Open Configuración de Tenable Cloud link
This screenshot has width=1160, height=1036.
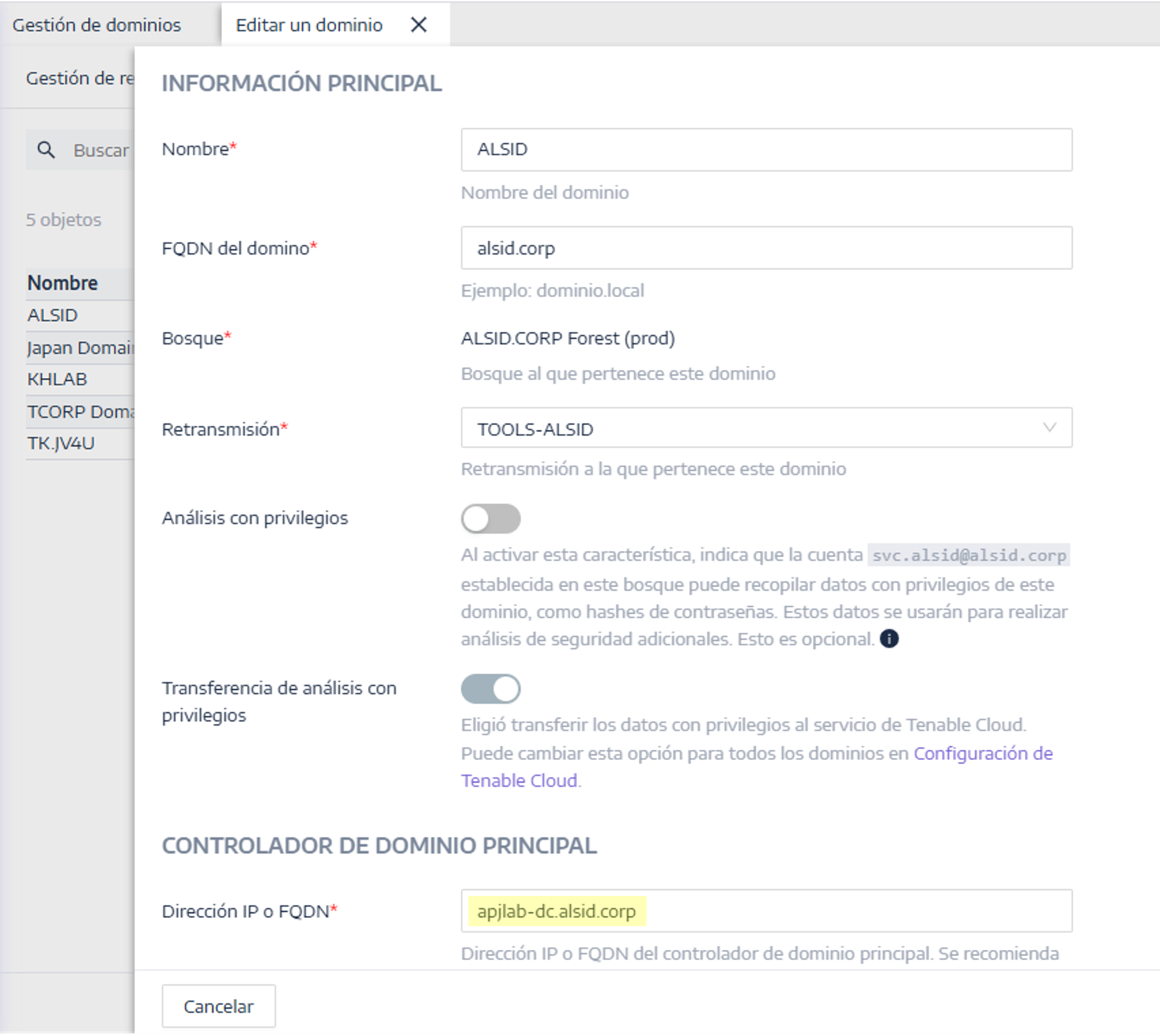tap(757, 766)
